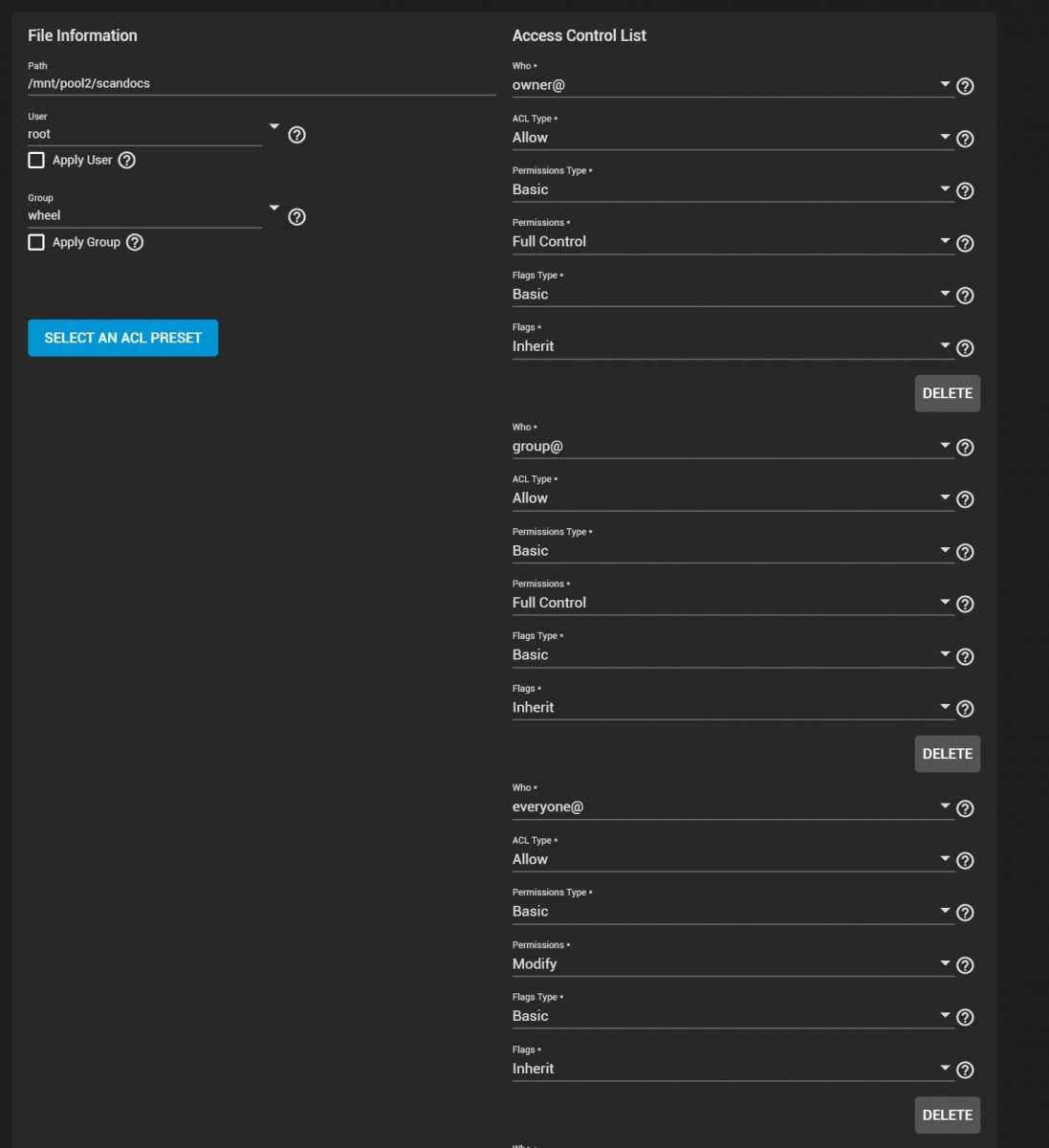Tick the Apply Group checkbox
The image size is (1049, 1148).
click(36, 242)
